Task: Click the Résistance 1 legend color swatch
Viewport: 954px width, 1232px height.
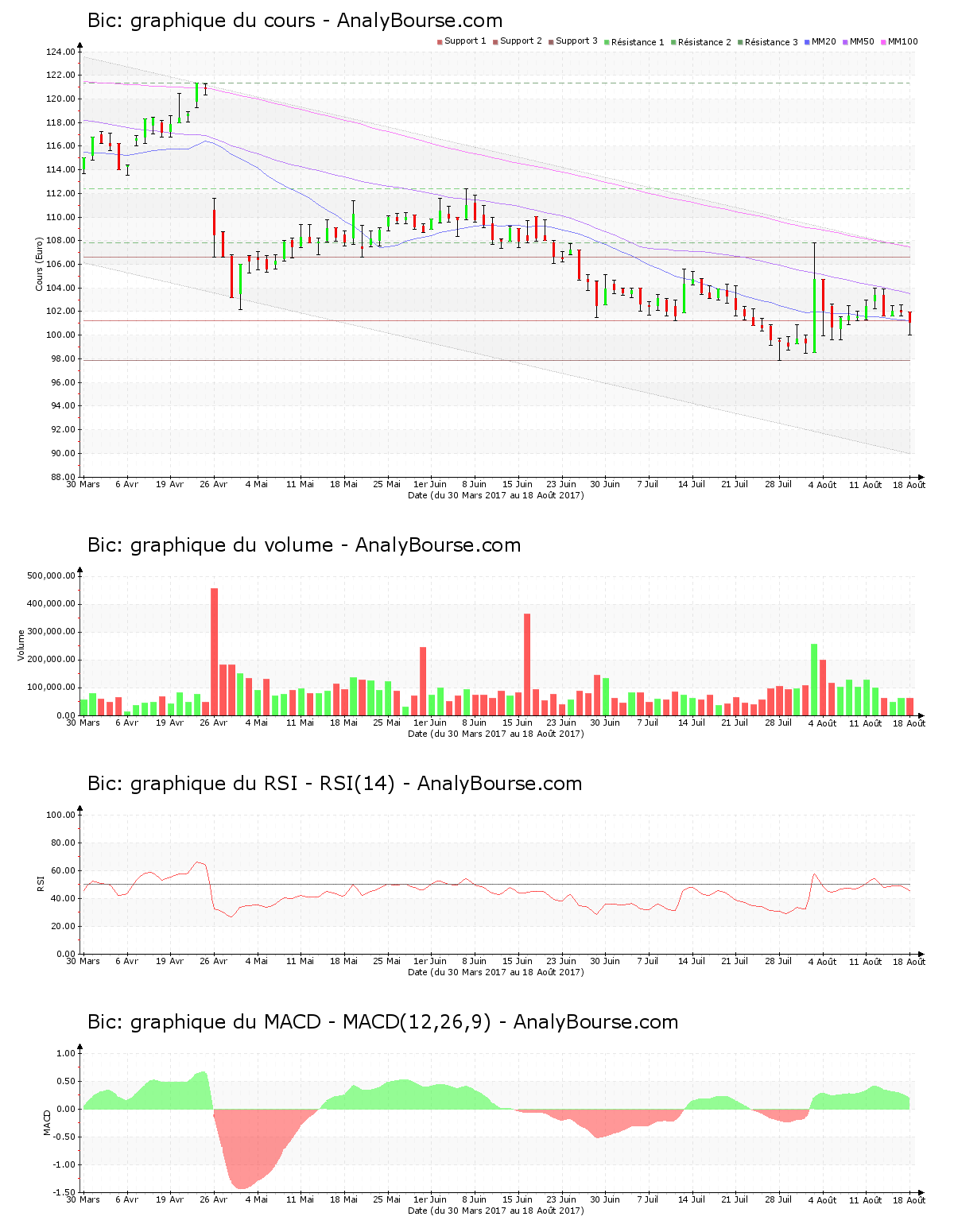Action: [x=607, y=42]
